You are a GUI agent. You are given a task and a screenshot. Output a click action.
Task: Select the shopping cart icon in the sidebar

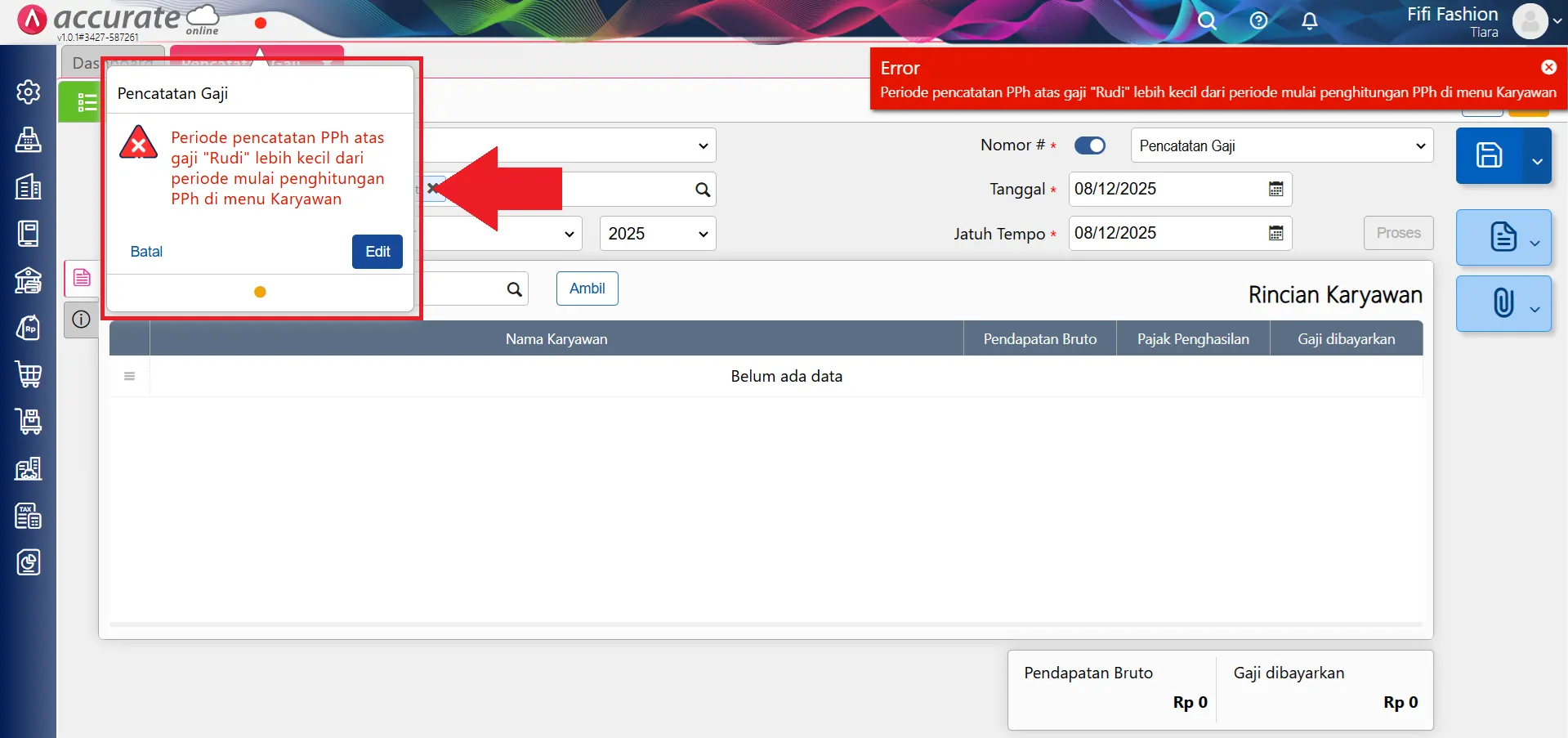point(29,375)
